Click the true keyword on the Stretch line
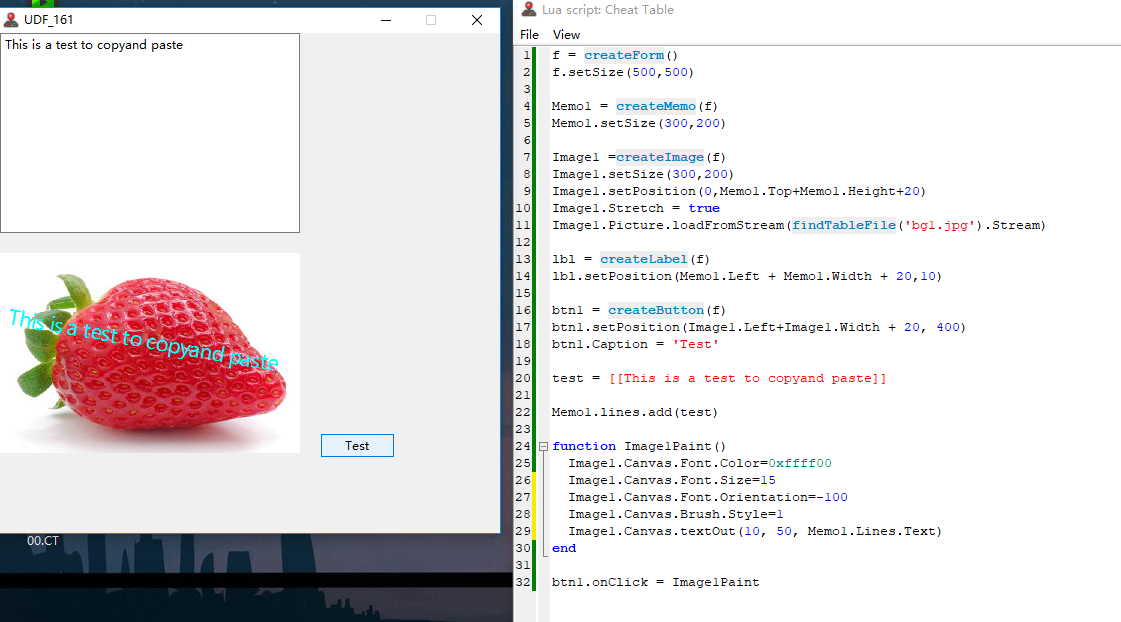 coord(703,208)
